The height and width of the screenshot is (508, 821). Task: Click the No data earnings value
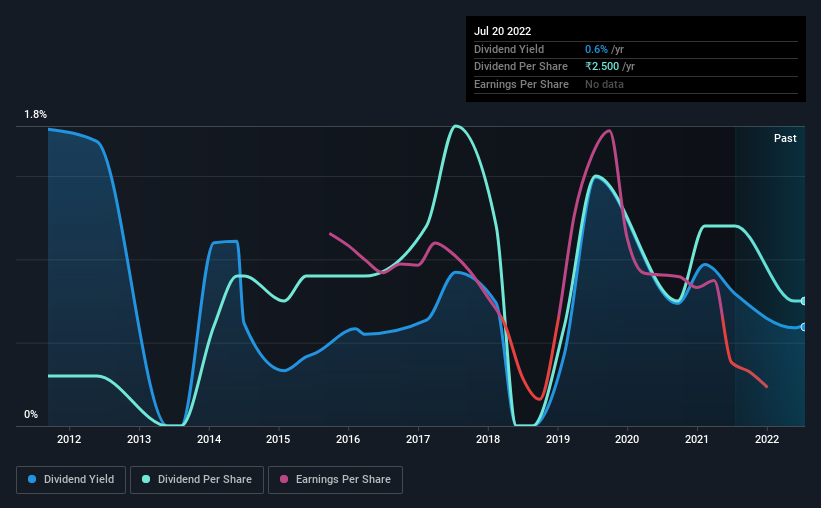tap(604, 84)
